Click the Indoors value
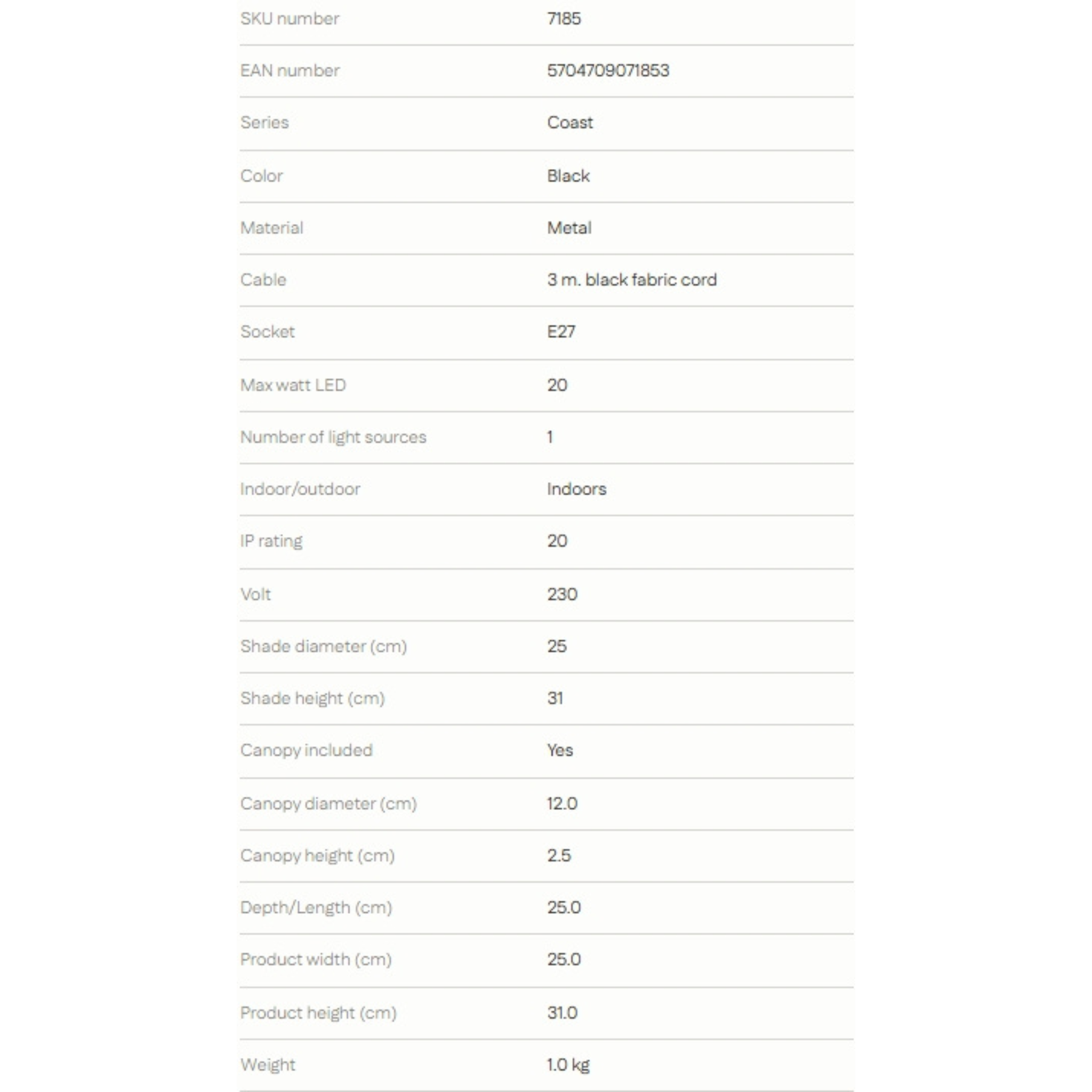This screenshot has height=1092, width=1092. click(576, 489)
